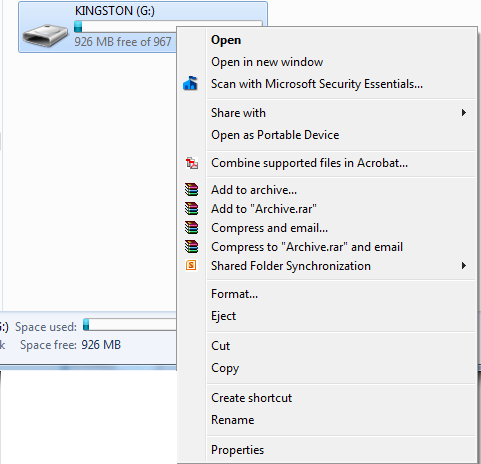Image resolution: width=481 pixels, height=464 pixels.
Task: Click WinRAR icon beside Add to "Archive.rar"
Action: (191, 208)
